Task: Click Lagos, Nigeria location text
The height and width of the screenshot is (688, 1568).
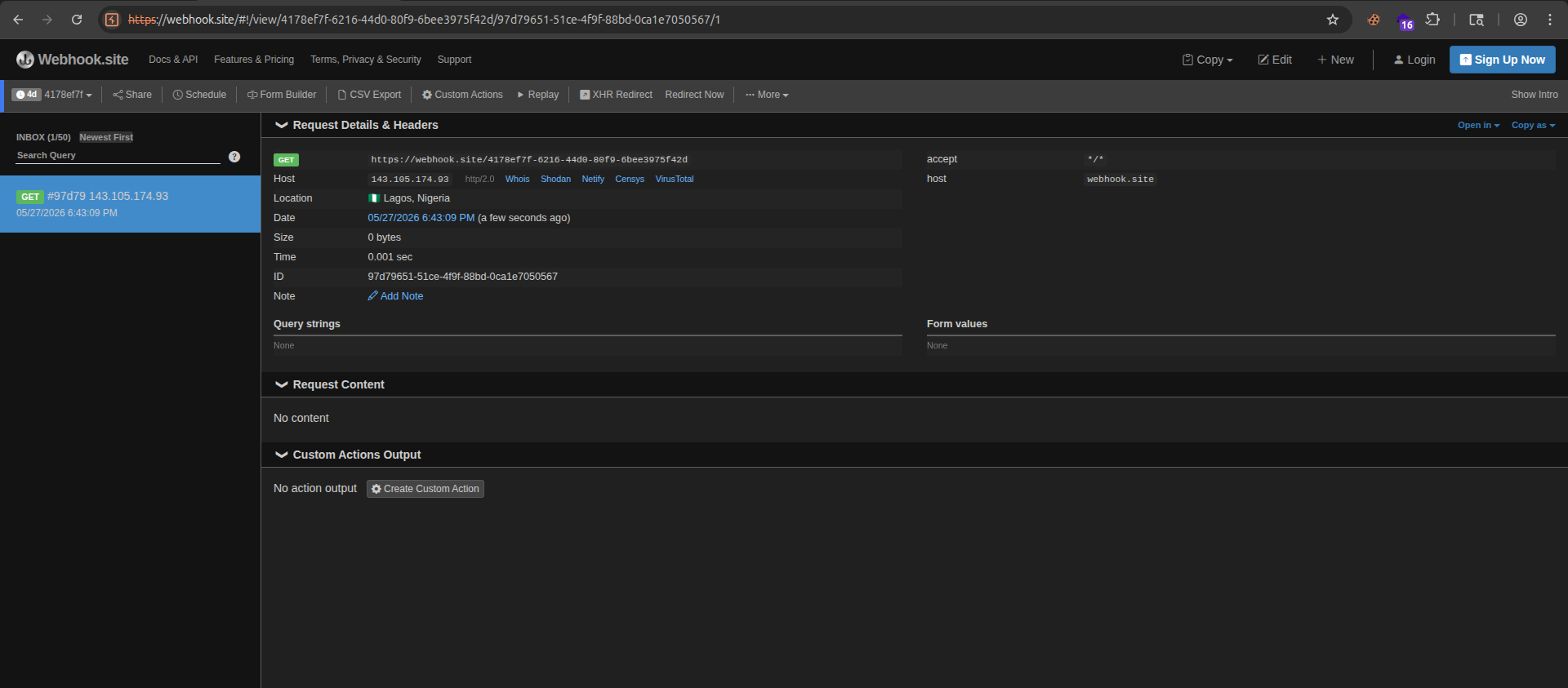Action: (x=416, y=198)
